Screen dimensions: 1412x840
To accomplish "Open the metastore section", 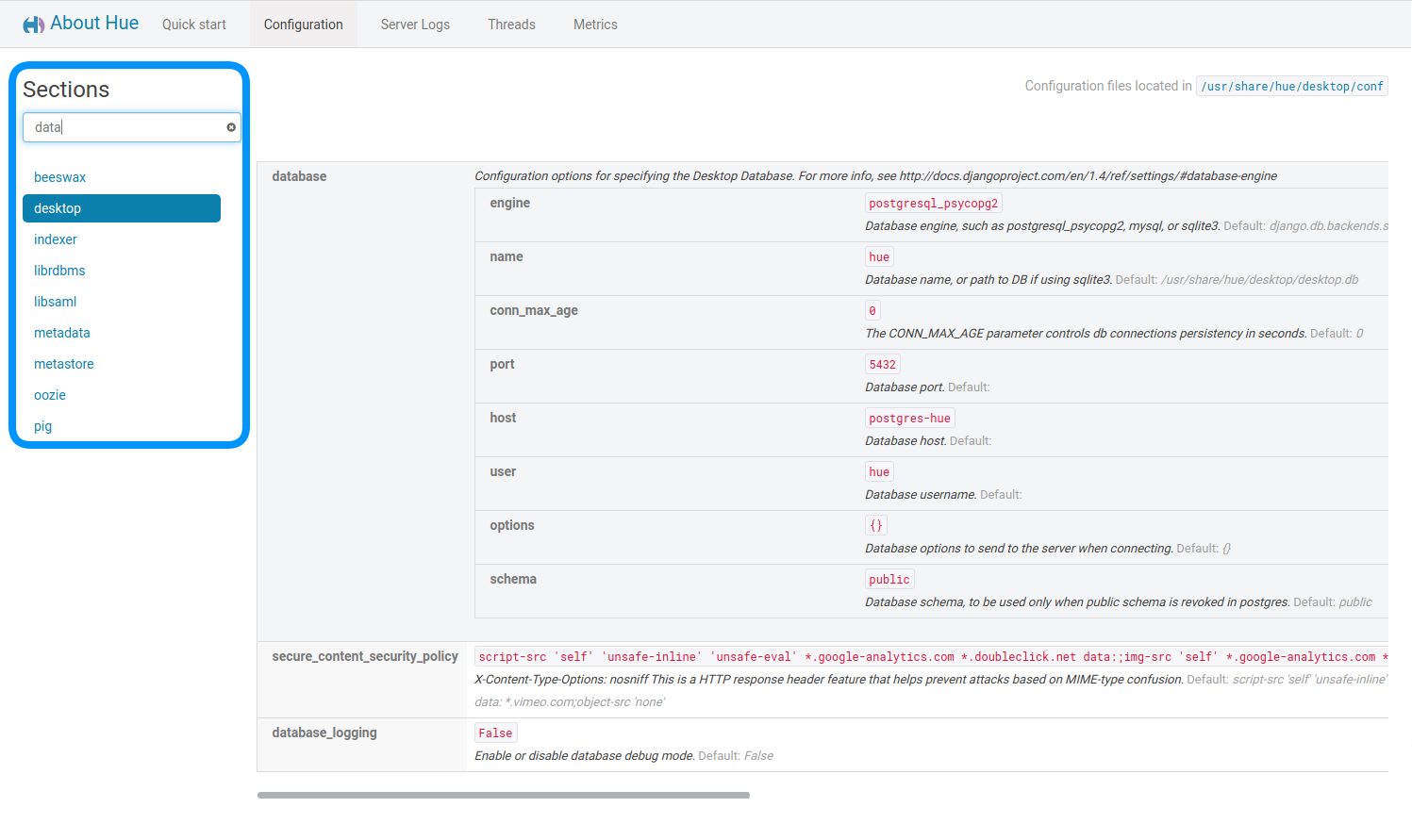I will click(64, 364).
